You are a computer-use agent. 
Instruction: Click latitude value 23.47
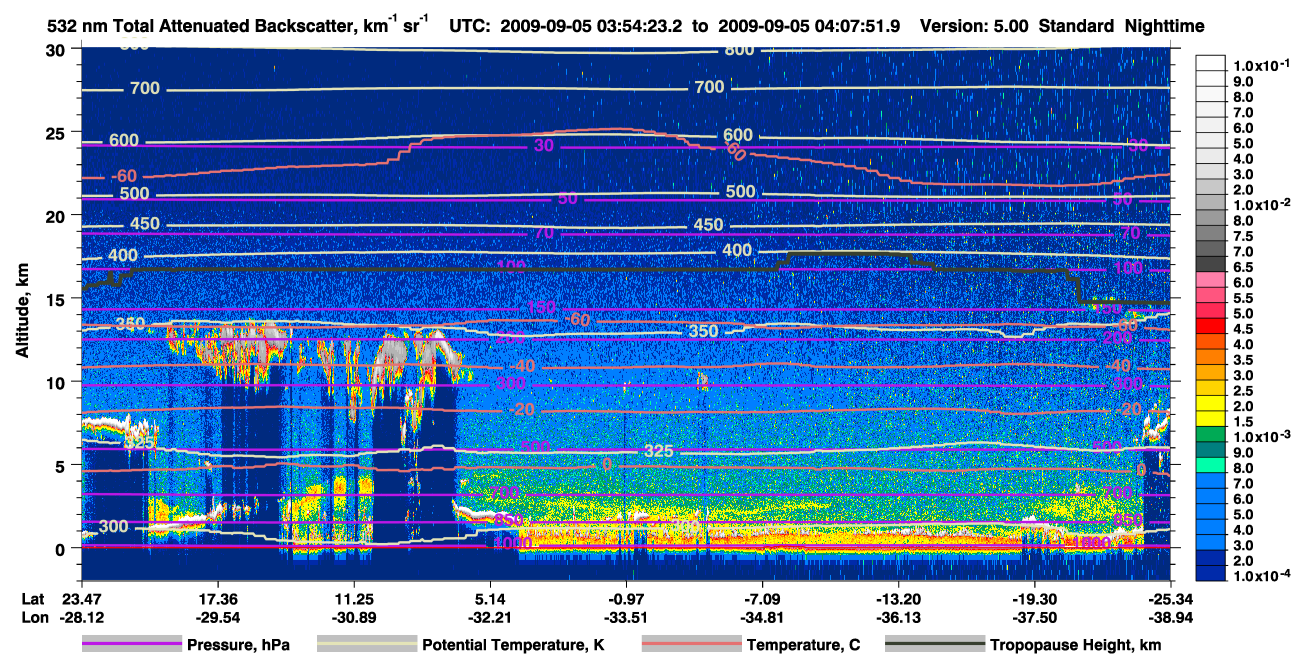pyautogui.click(x=81, y=598)
